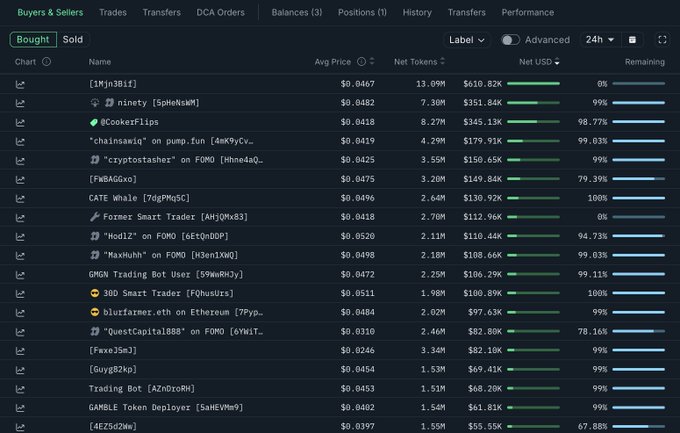Switch to the Sold filter
This screenshot has height=433, width=680.
[x=72, y=39]
